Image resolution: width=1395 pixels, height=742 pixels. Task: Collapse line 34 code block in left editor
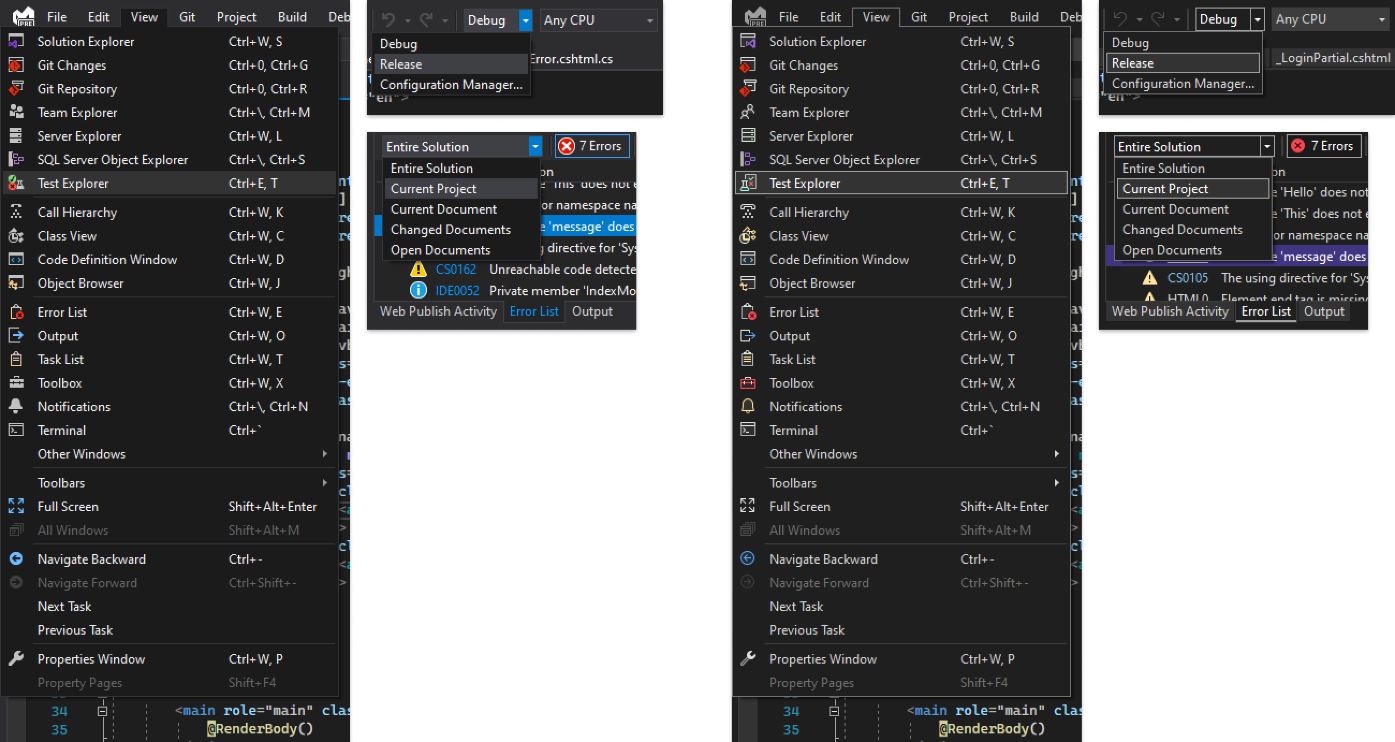coord(102,711)
